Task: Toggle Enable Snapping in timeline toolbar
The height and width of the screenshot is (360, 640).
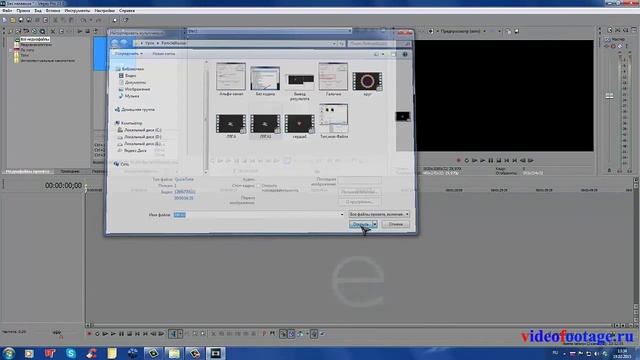Action: coord(283,334)
